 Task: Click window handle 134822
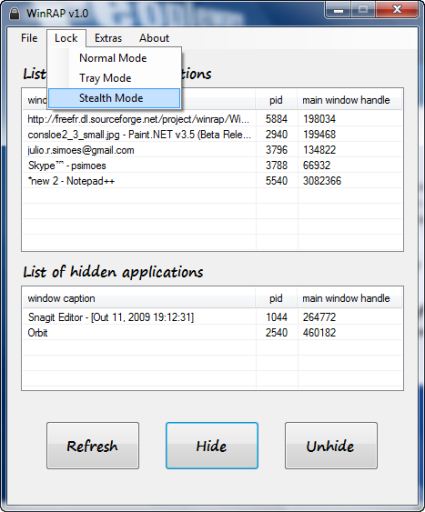(319, 150)
